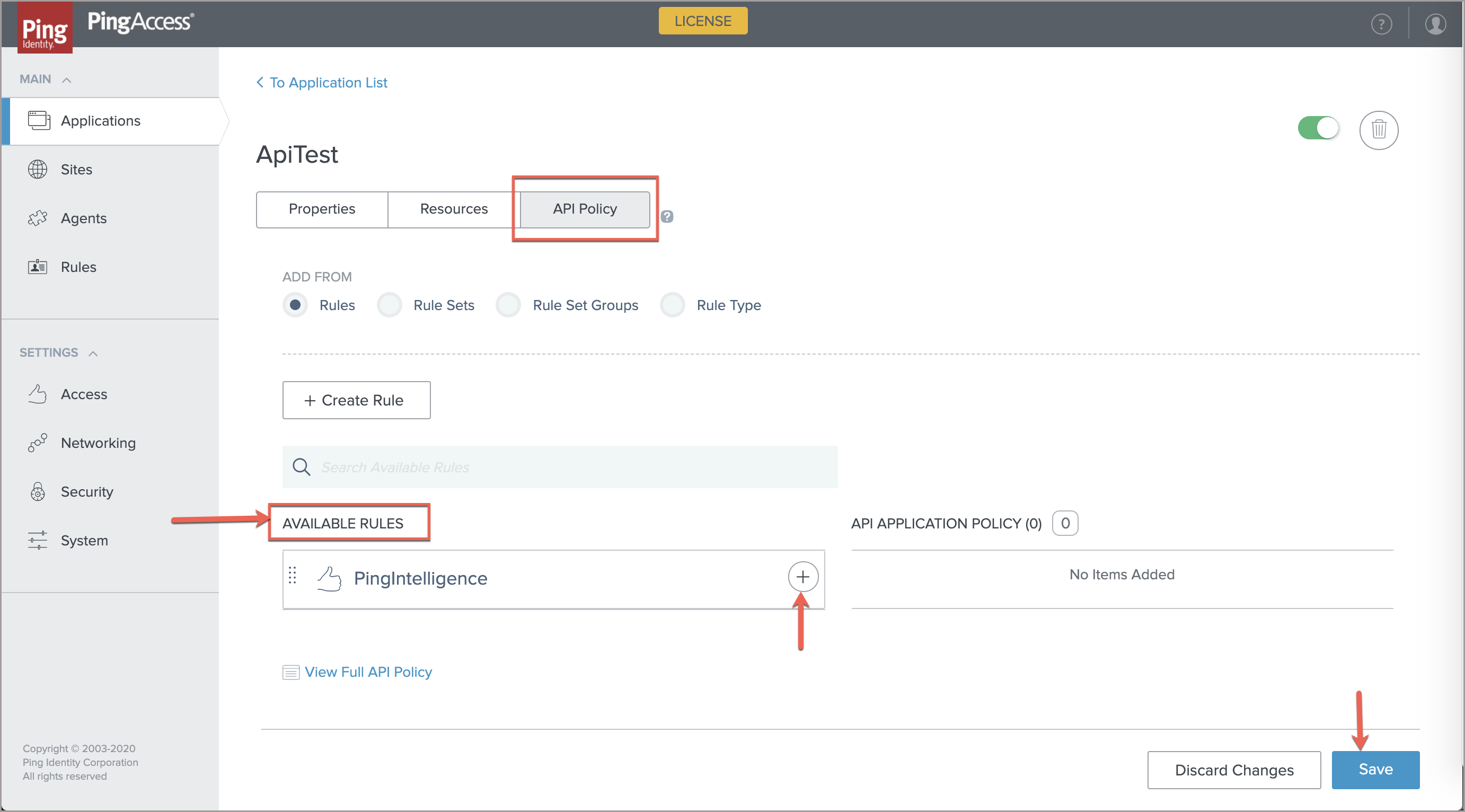Click the Applications sidebar icon
The height and width of the screenshot is (812, 1465).
coord(37,120)
